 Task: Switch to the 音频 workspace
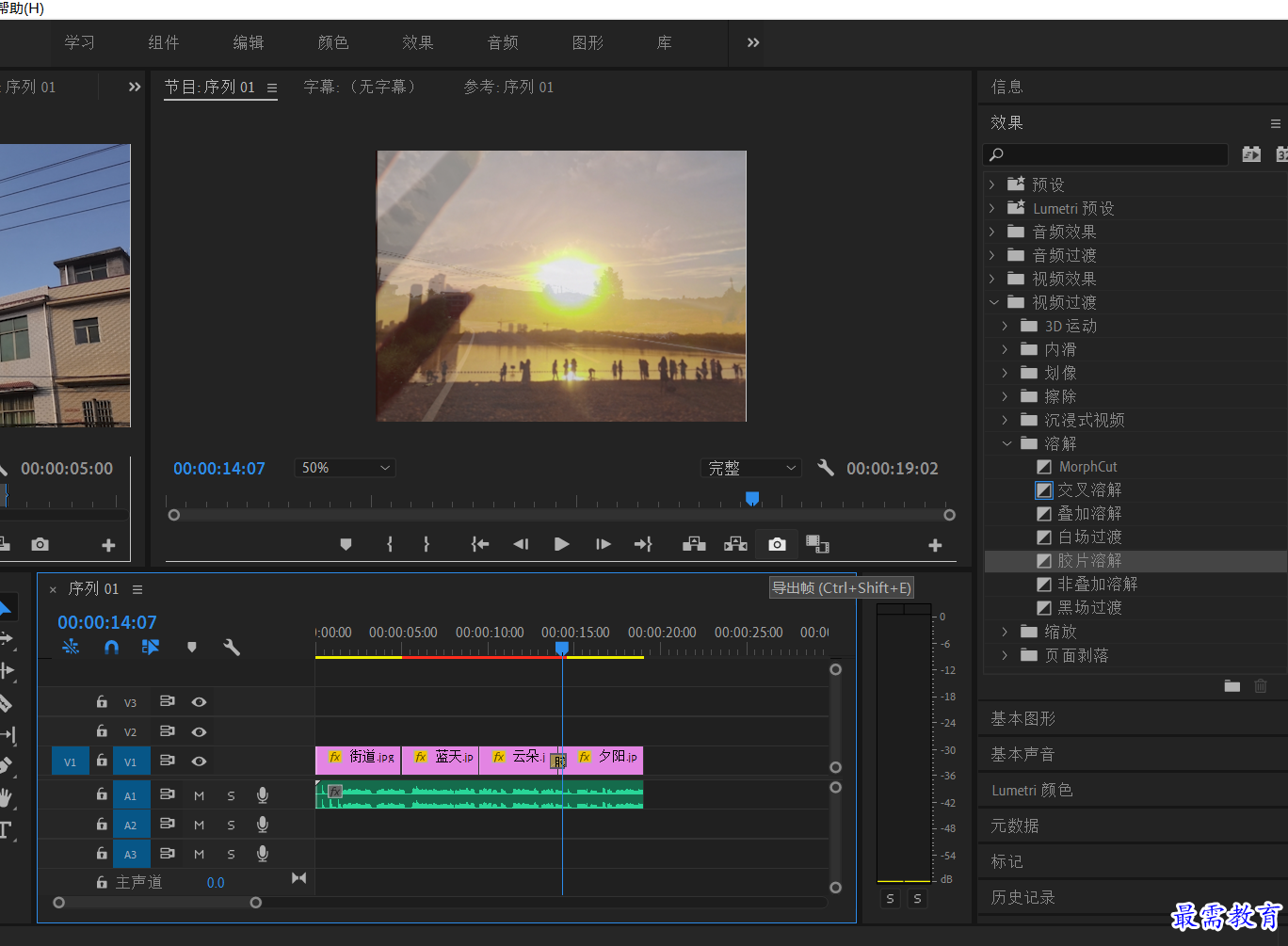point(503,42)
